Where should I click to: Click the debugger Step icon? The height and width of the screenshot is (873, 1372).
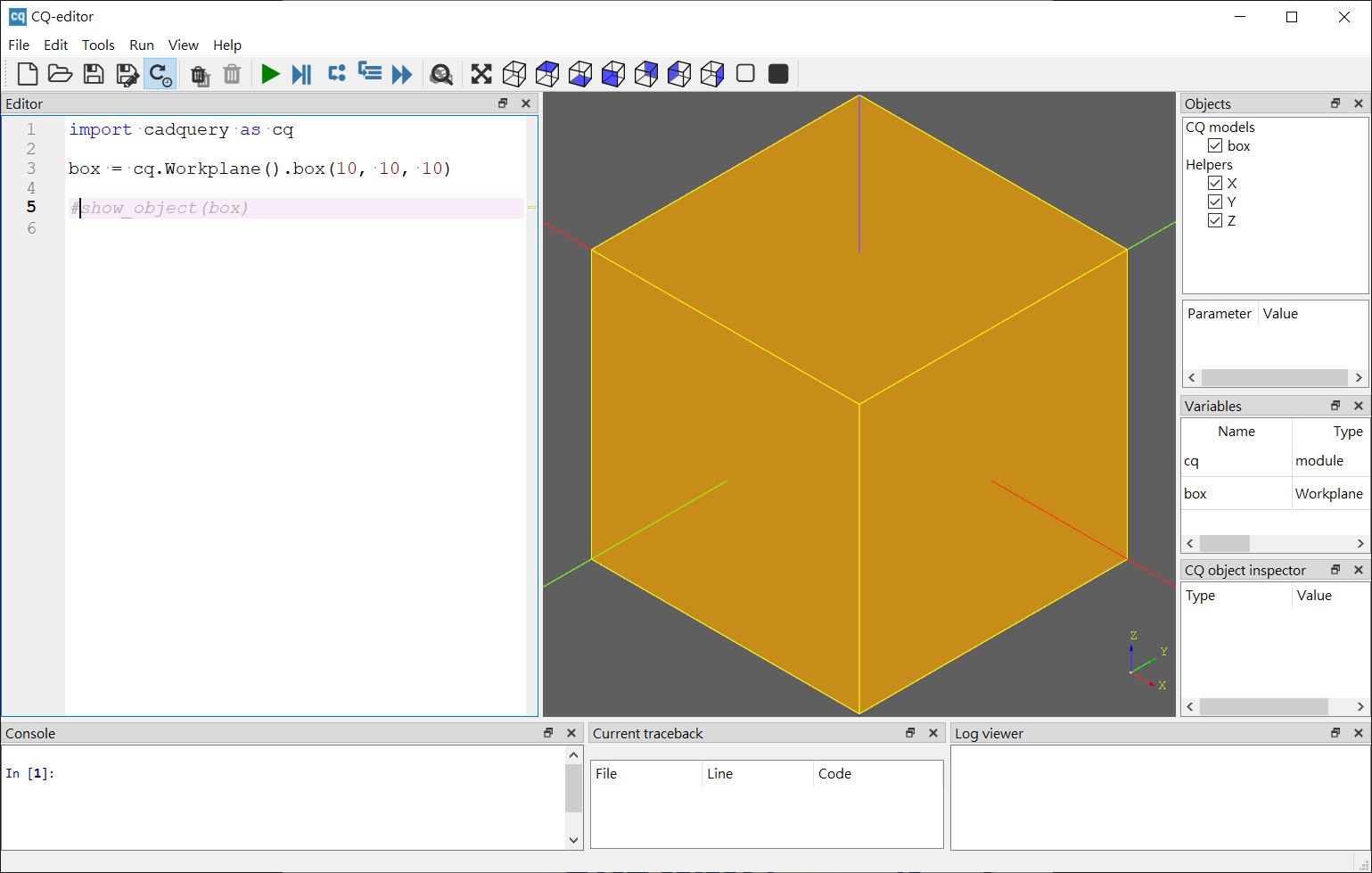336,74
